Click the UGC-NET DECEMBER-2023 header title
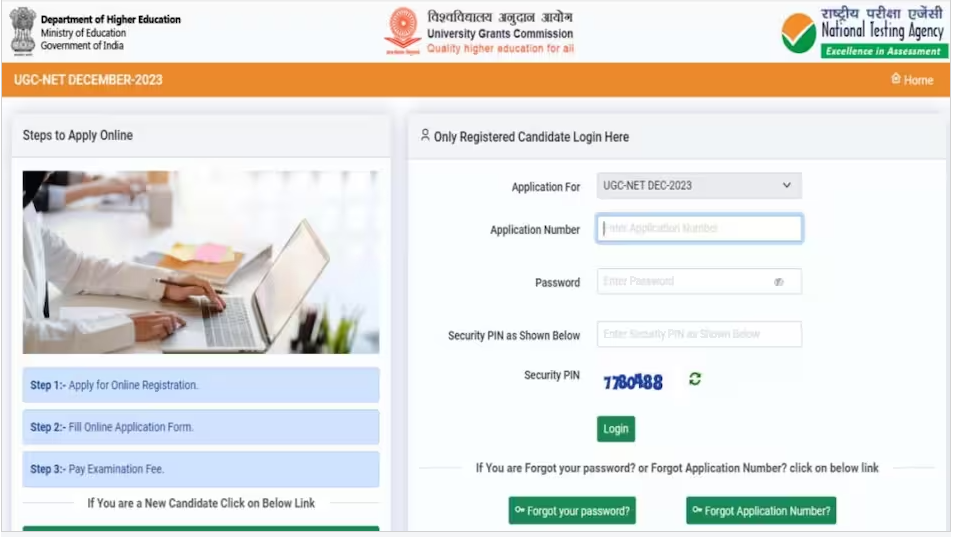Viewport: 956px width, 537px height. [88, 80]
